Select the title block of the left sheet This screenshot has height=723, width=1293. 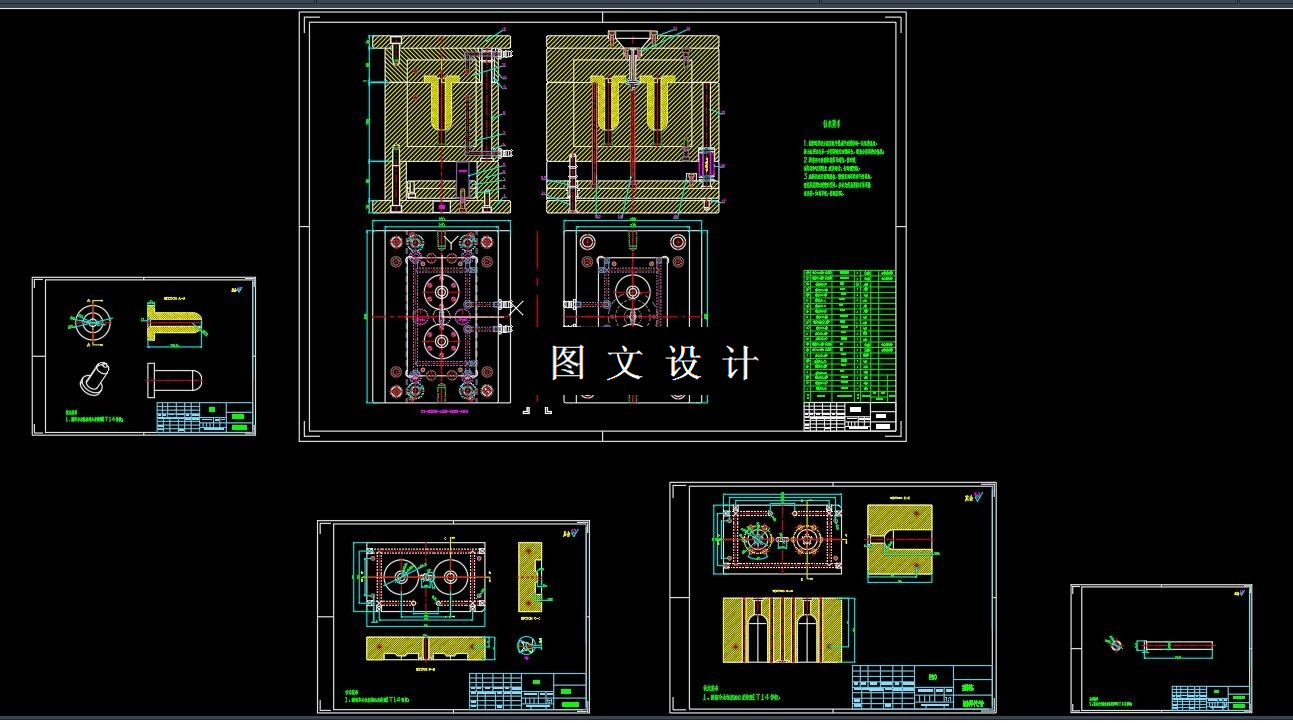pyautogui.click(x=204, y=418)
